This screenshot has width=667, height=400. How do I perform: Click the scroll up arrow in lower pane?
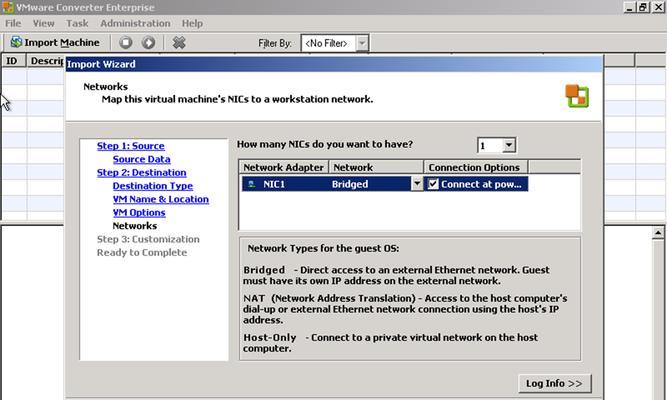click(658, 233)
